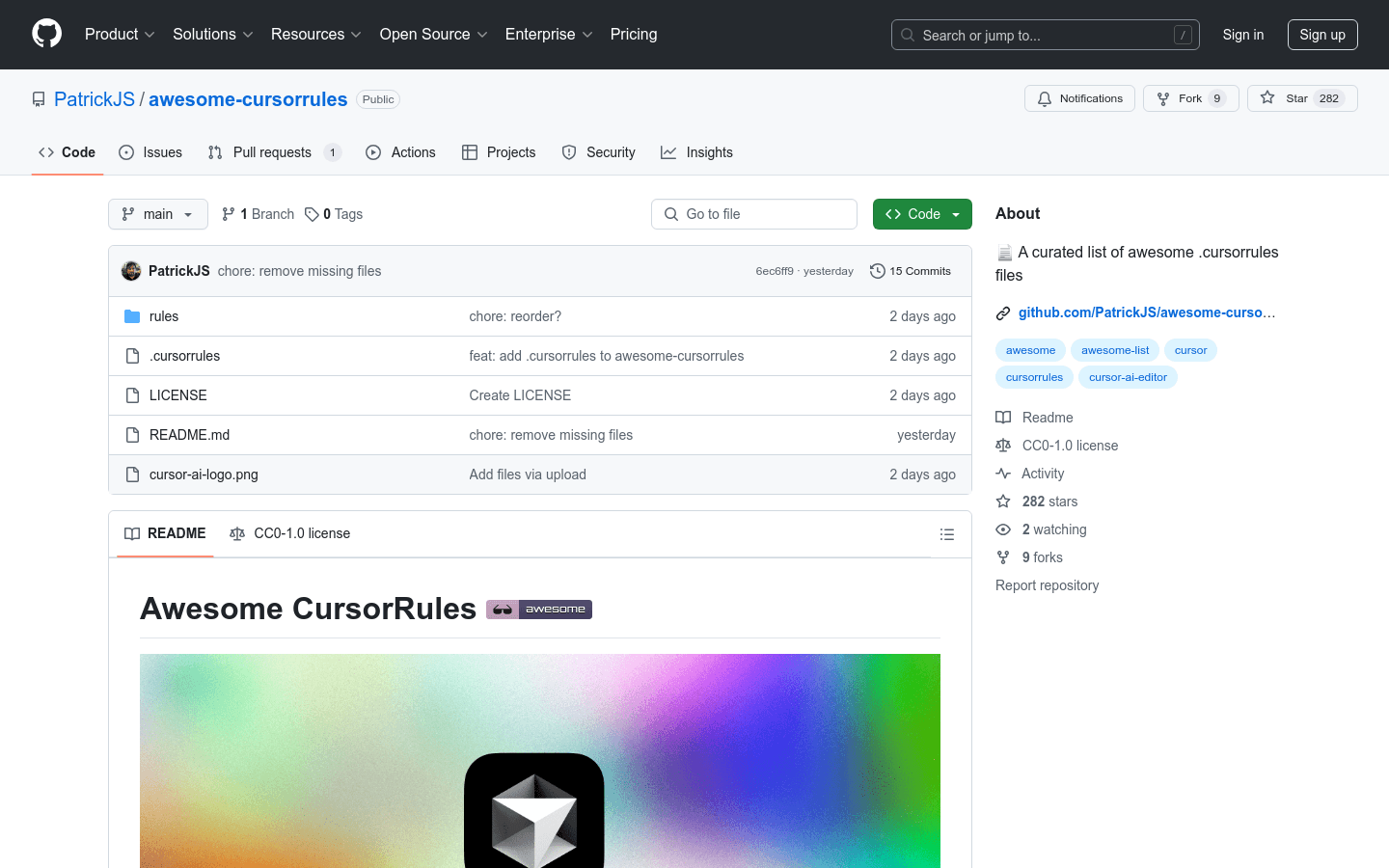Click the Notifications bell button
This screenshot has height=868, width=1389.
(x=1079, y=98)
